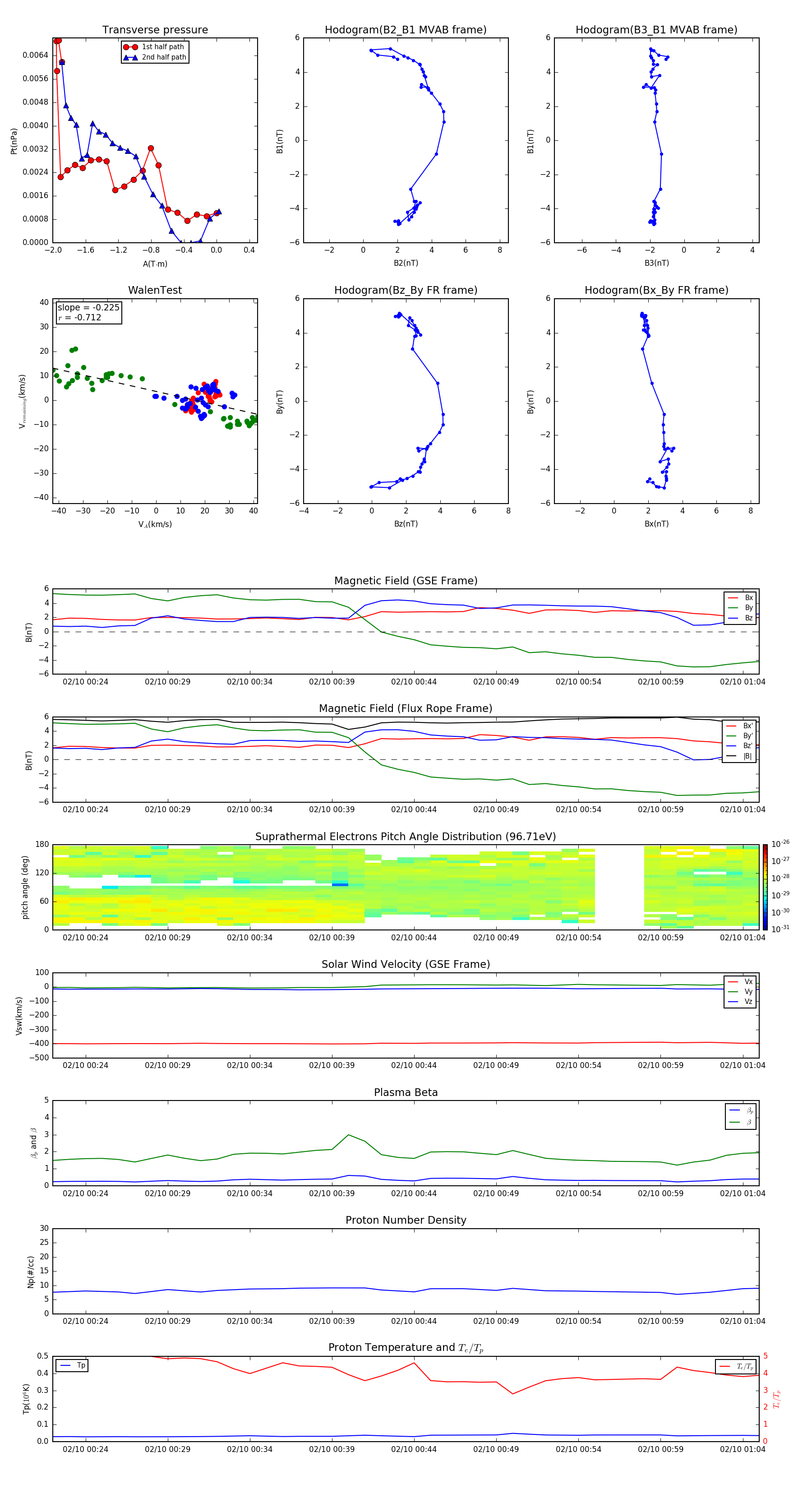
Task: Click the '2nd half path' legend entry
Action: click(154, 57)
